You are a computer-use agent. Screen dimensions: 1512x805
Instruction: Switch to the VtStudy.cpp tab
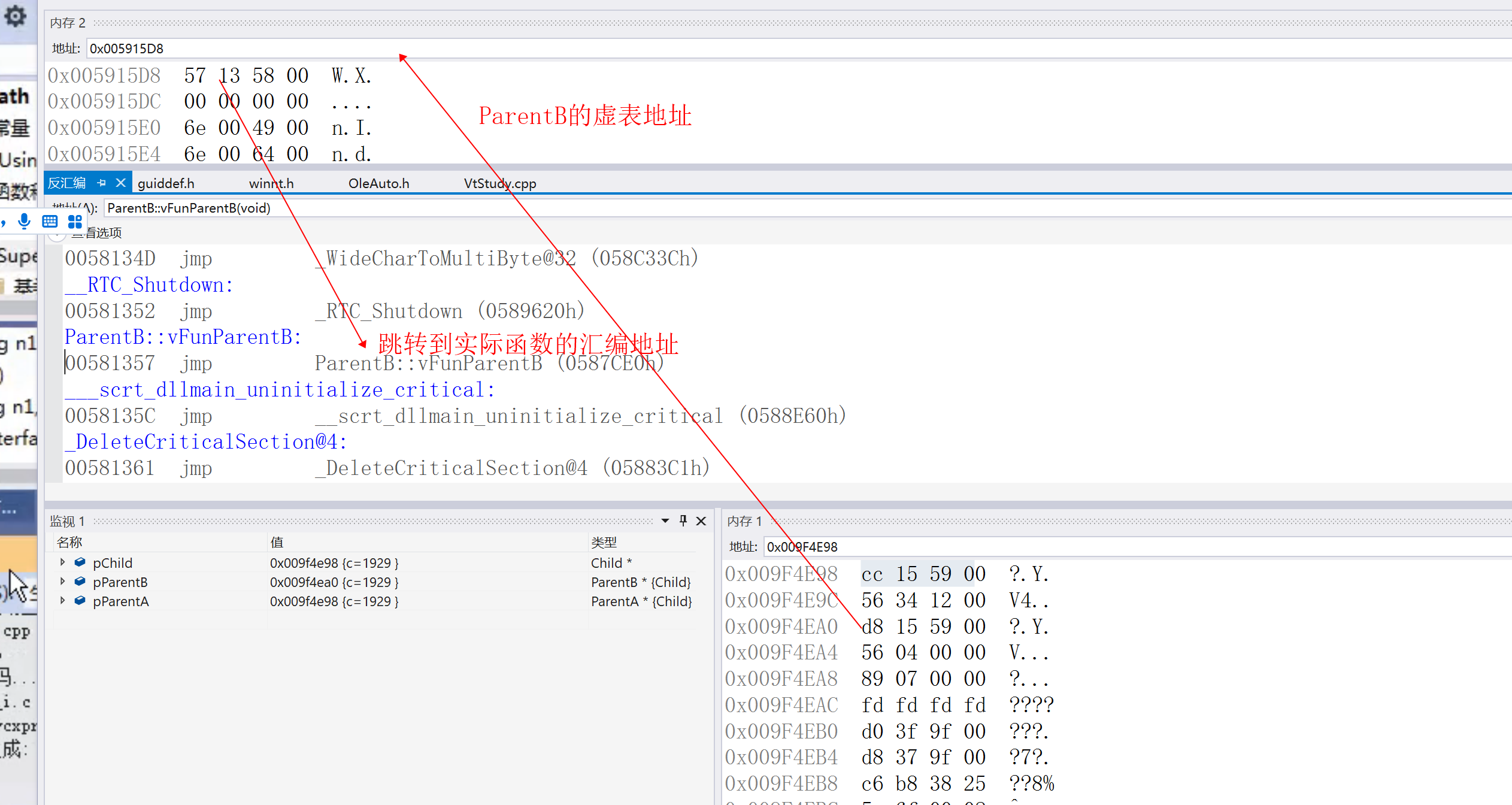[499, 183]
